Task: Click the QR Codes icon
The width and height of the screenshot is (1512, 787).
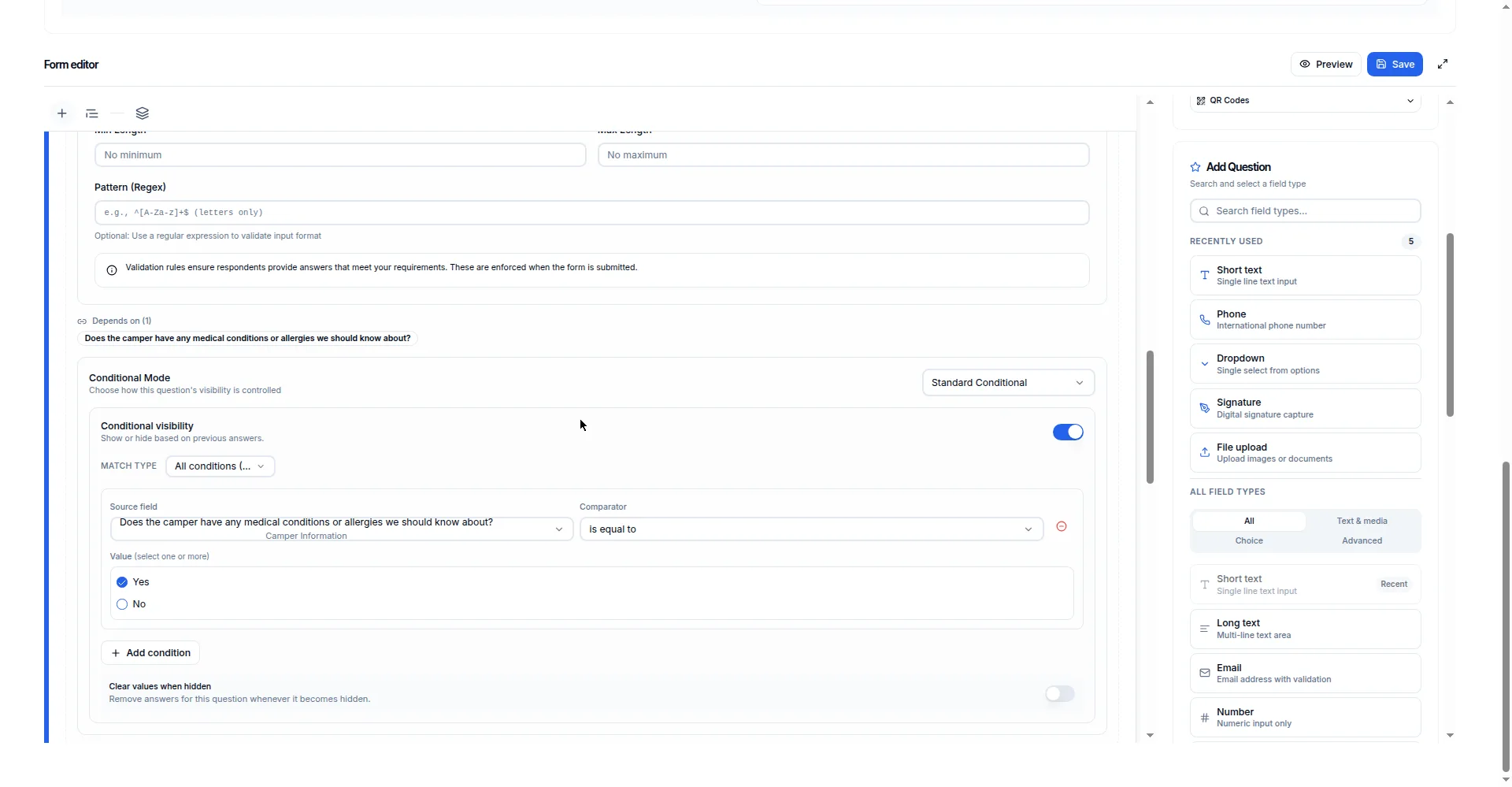Action: [1201, 101]
